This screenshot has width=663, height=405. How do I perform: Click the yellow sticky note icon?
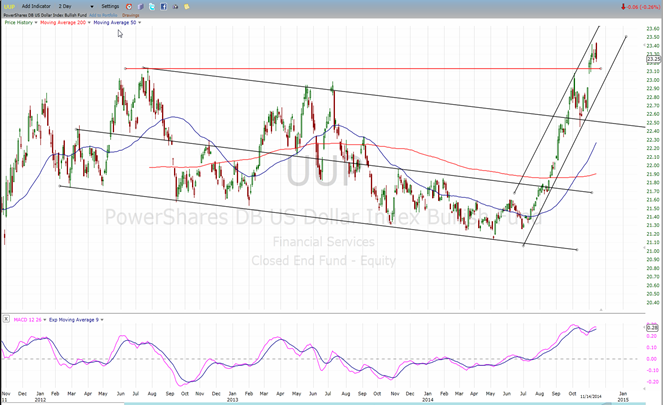pos(186,7)
